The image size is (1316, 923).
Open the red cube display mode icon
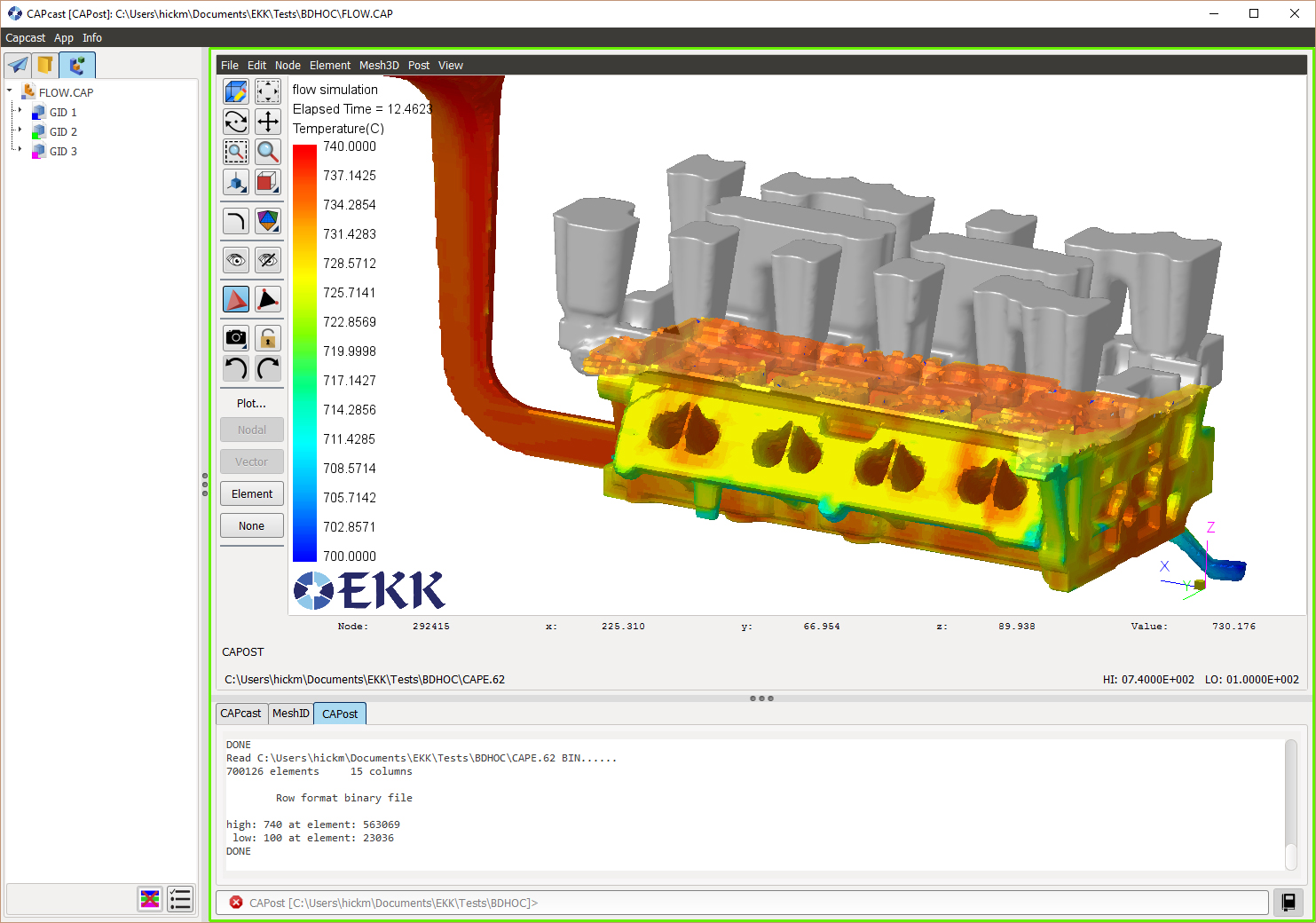pos(268,182)
